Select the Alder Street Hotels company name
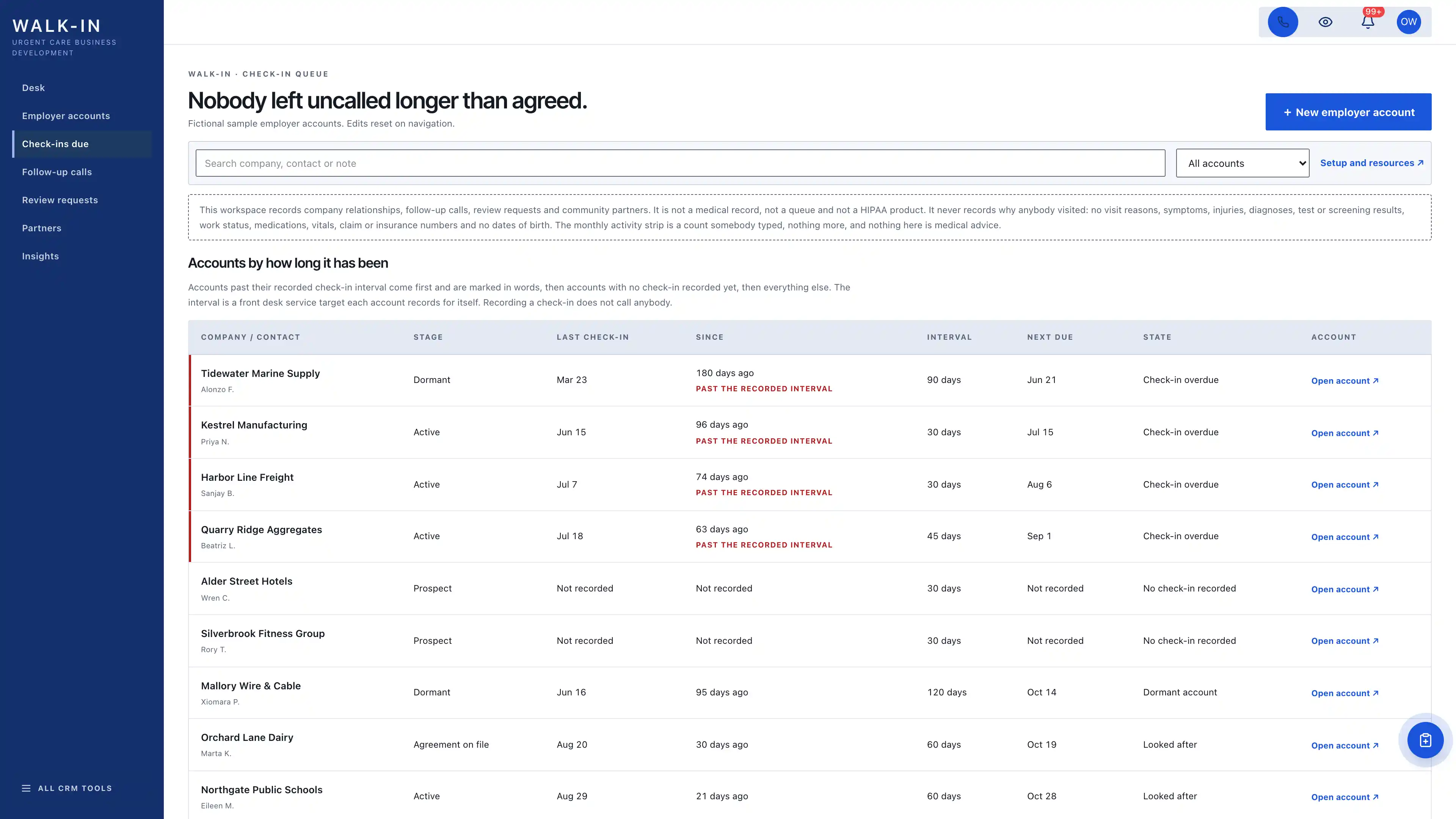 (x=246, y=582)
